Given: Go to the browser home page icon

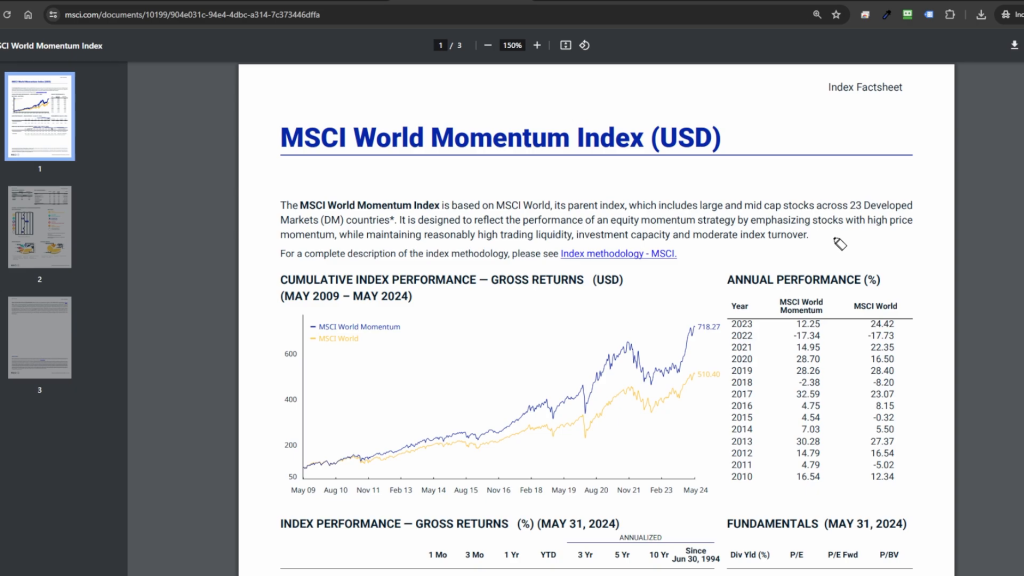Looking at the screenshot, I should tap(28, 14).
